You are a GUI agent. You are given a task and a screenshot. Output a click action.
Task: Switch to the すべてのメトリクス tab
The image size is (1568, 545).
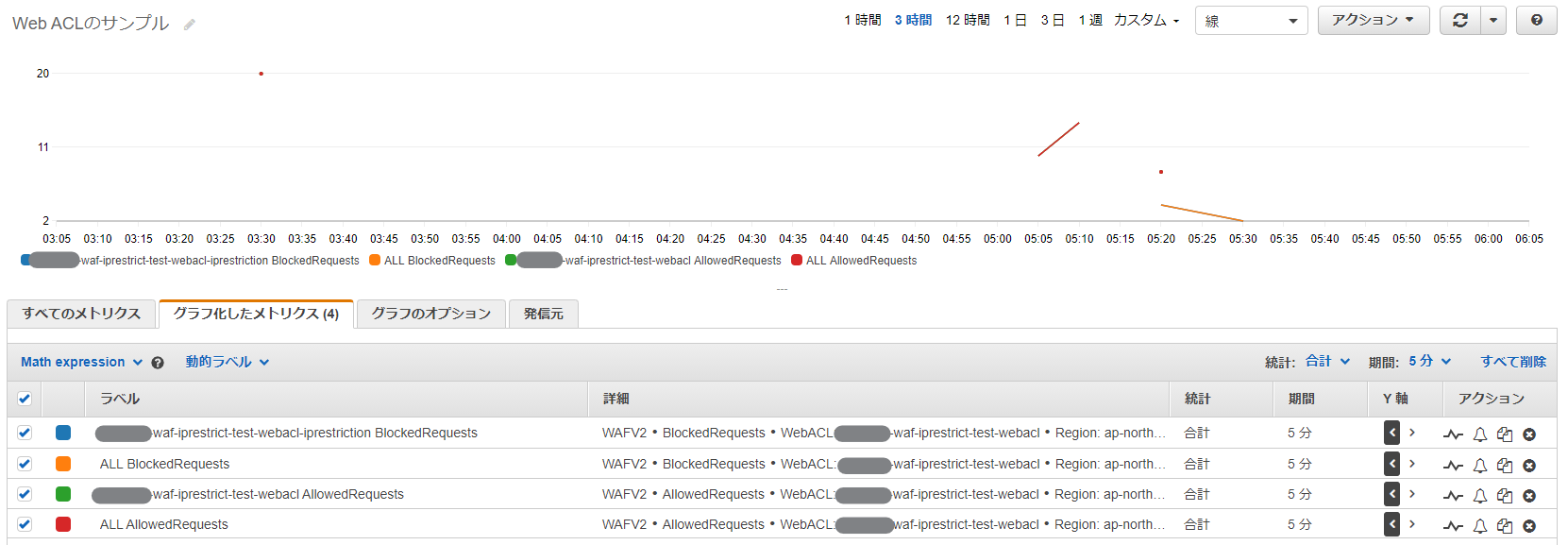click(x=81, y=314)
